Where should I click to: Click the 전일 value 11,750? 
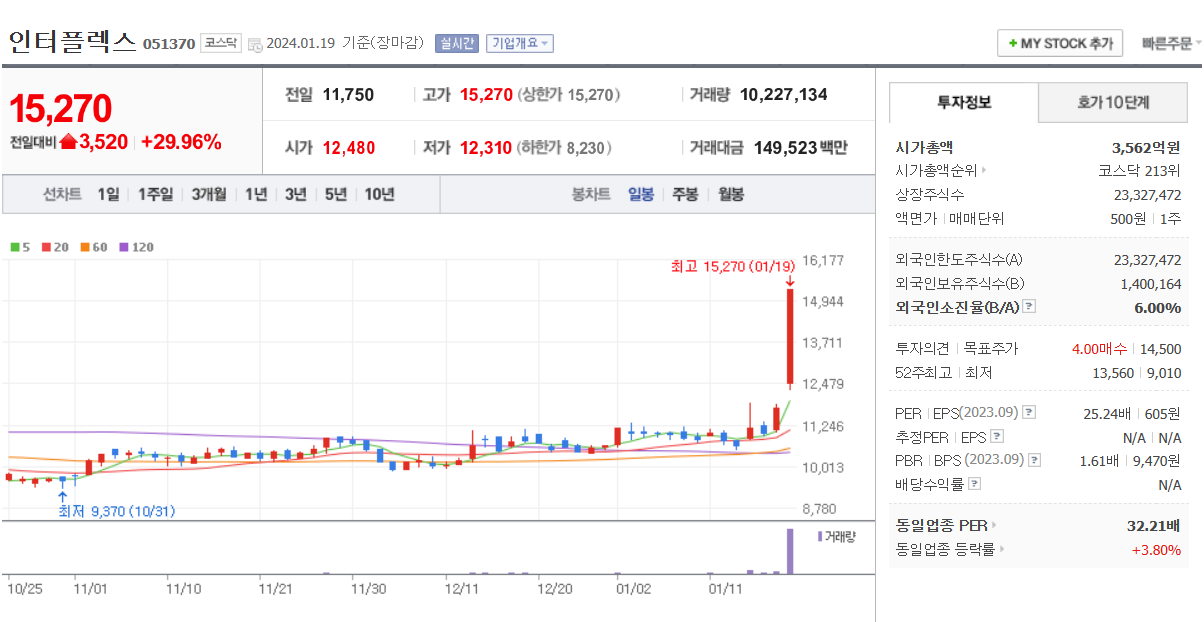348,95
